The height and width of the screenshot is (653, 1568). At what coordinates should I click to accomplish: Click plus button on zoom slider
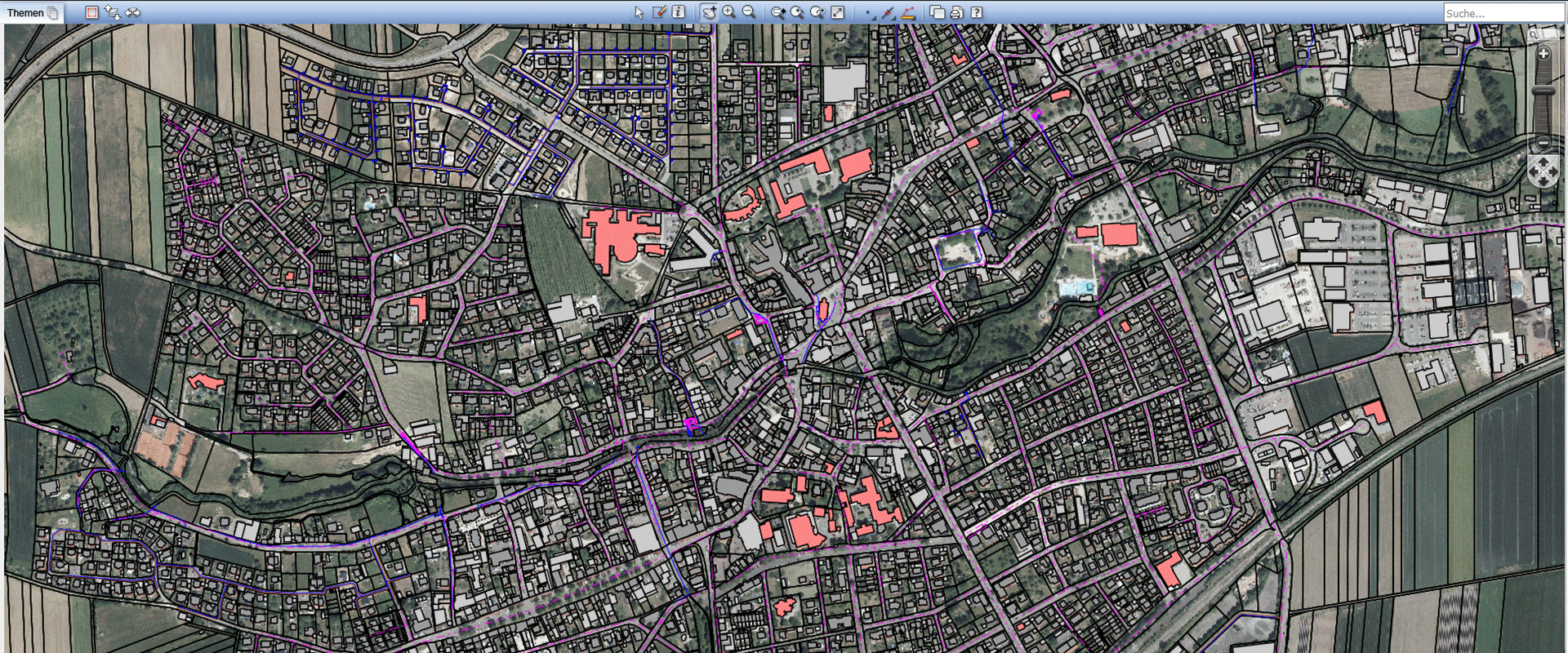coord(1543,54)
